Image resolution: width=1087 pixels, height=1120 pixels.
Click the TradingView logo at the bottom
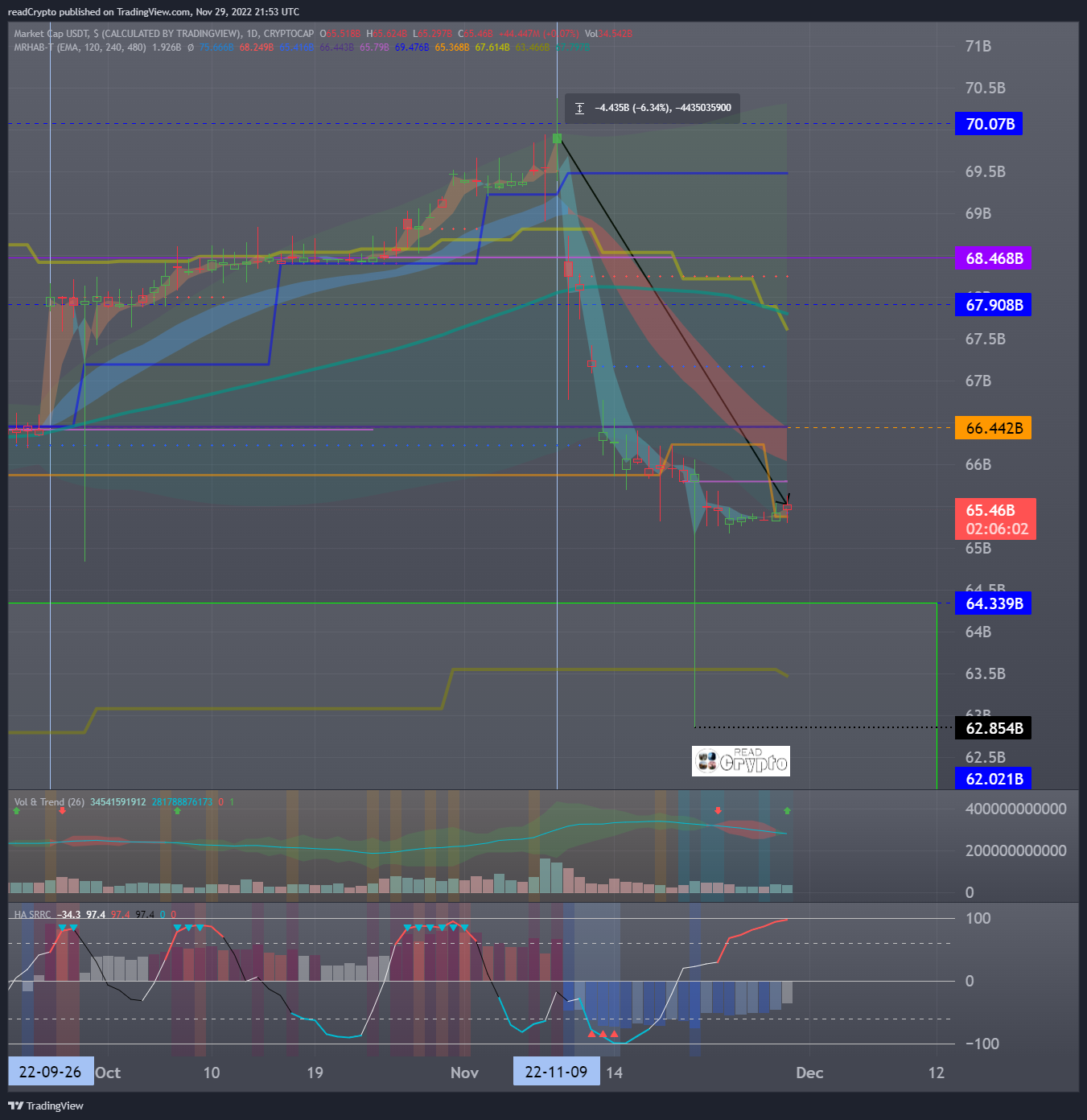[46, 1106]
